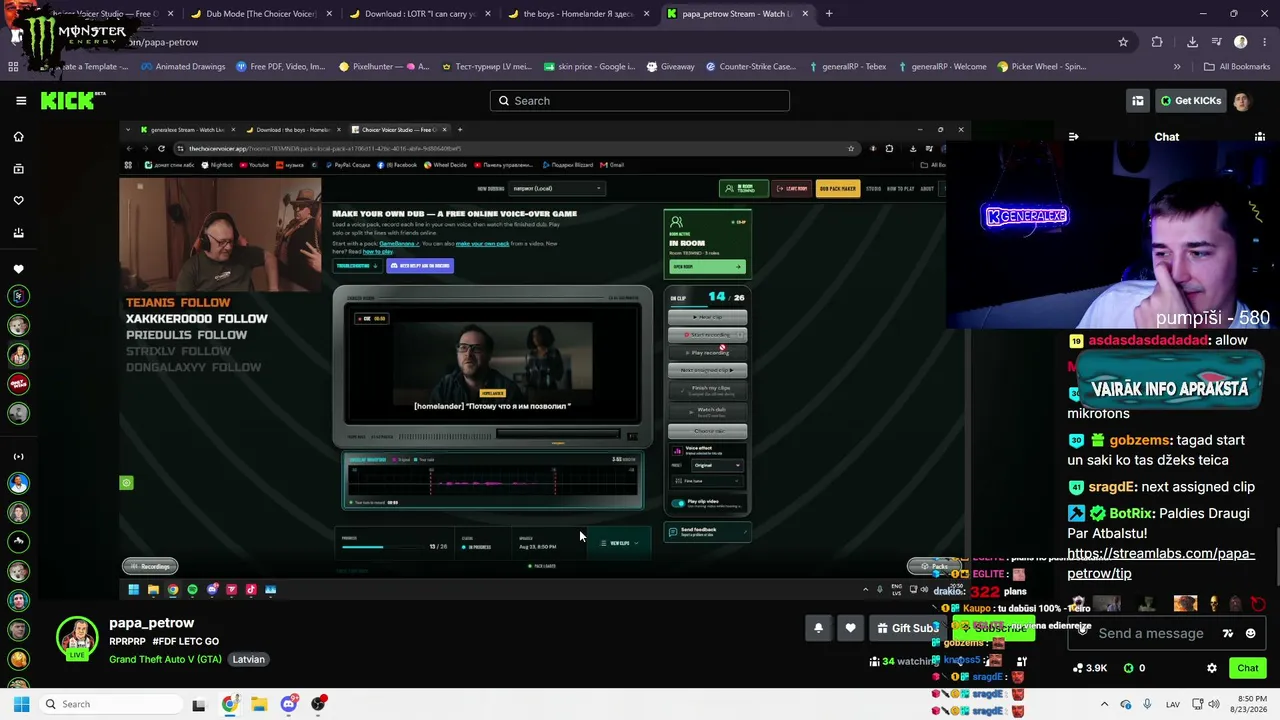Bookmark this page with the star icon
Image resolution: width=1280 pixels, height=720 pixels.
[1123, 42]
